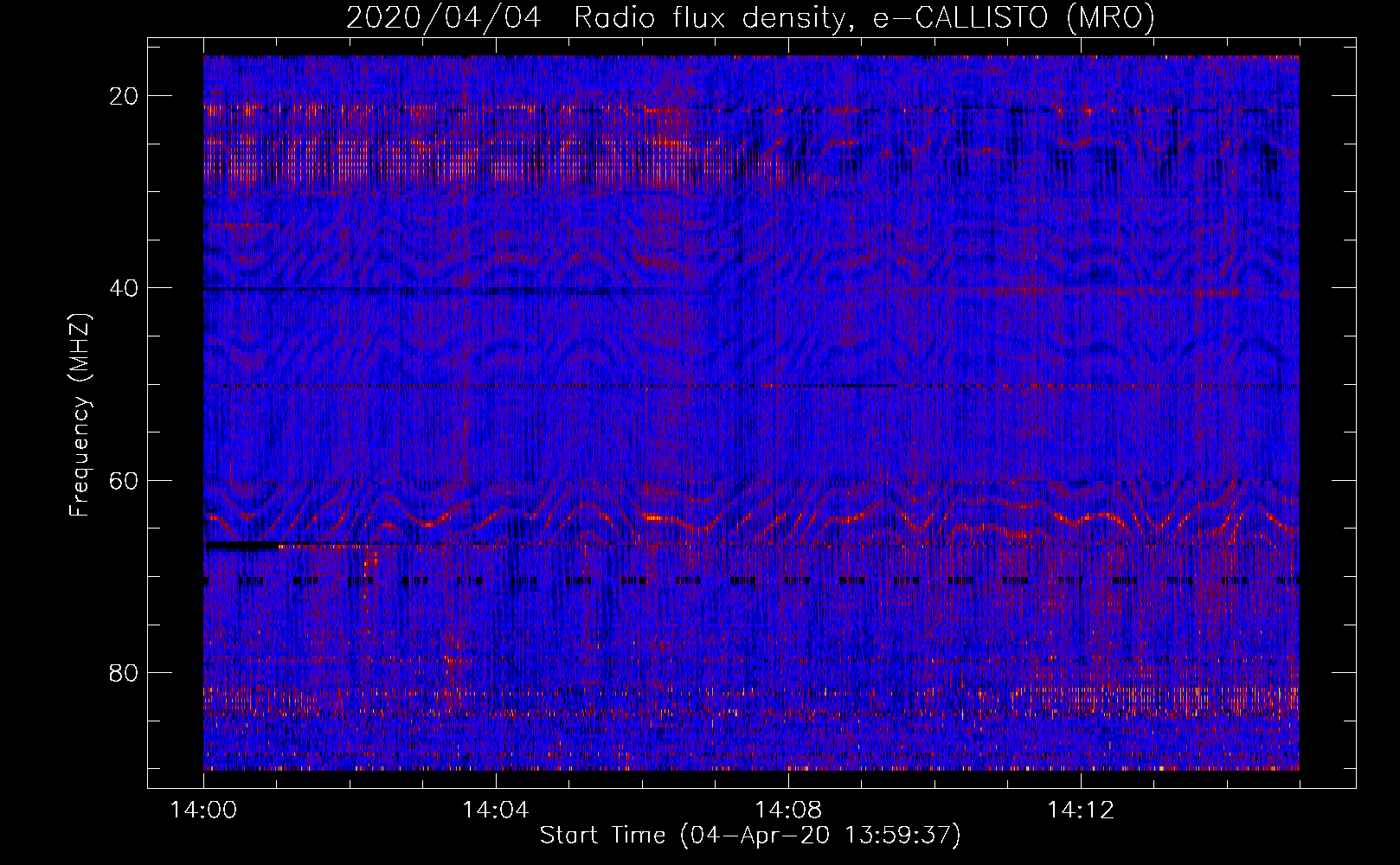Click the plot title text e-CALLISTO (MRO)
Image resolution: width=1400 pixels, height=865 pixels.
(1013, 17)
